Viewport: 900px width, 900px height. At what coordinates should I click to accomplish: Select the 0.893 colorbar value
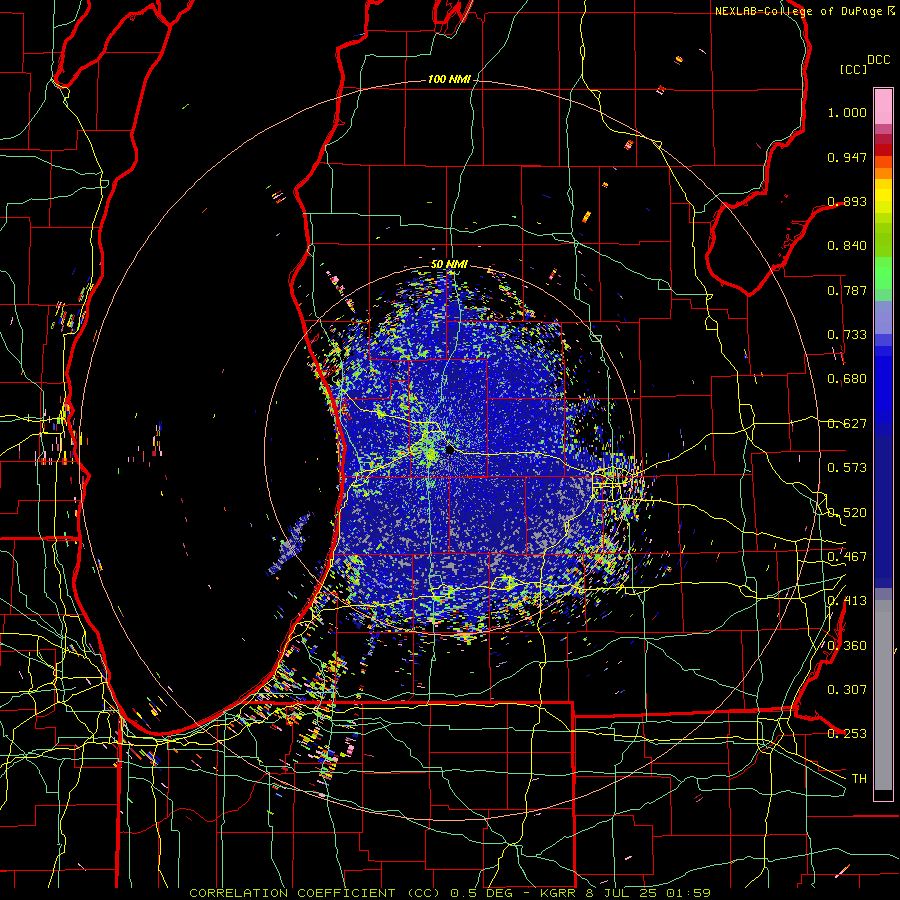click(847, 201)
